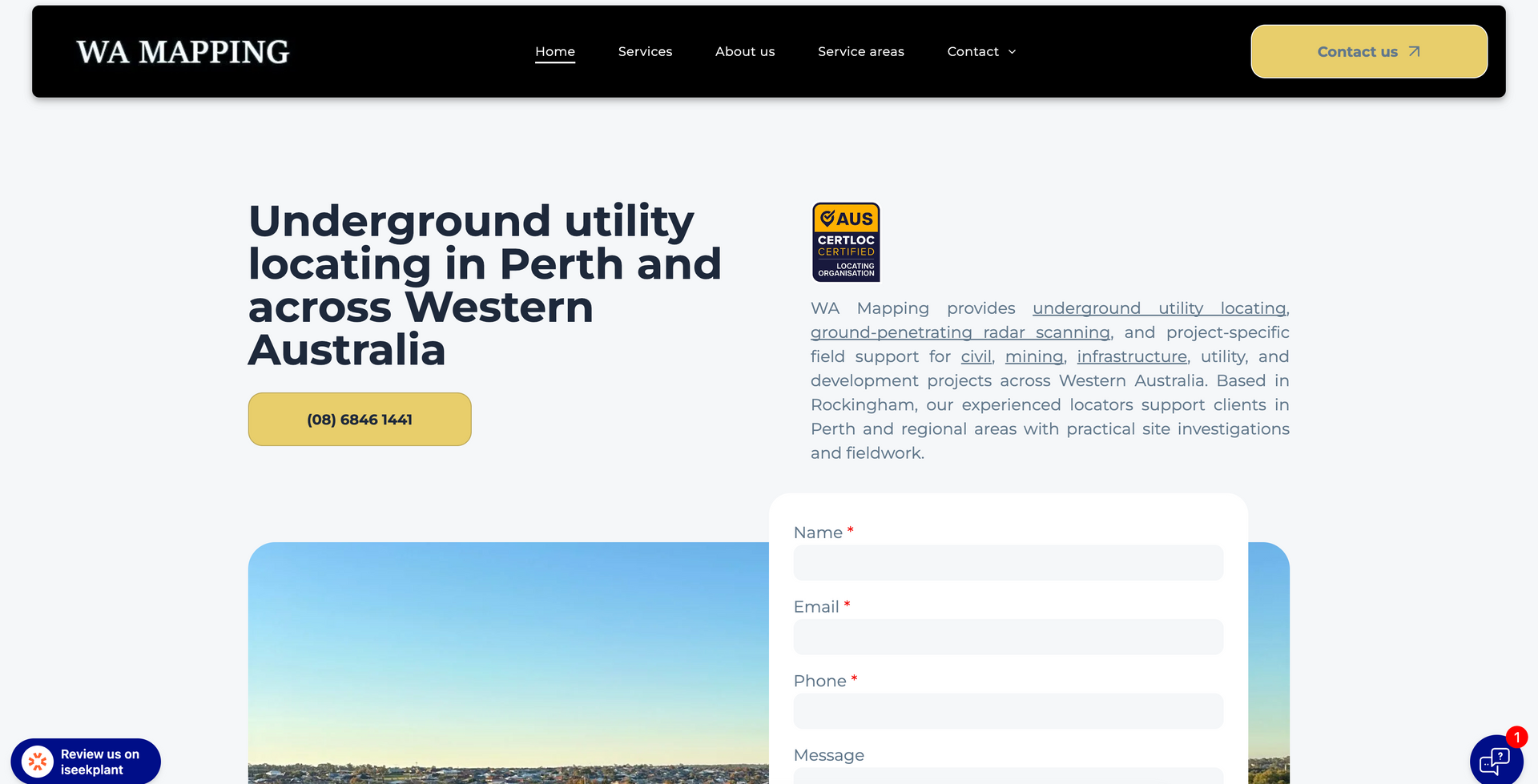
Task: Click the iseekplant orange logo icon
Action: tap(38, 762)
